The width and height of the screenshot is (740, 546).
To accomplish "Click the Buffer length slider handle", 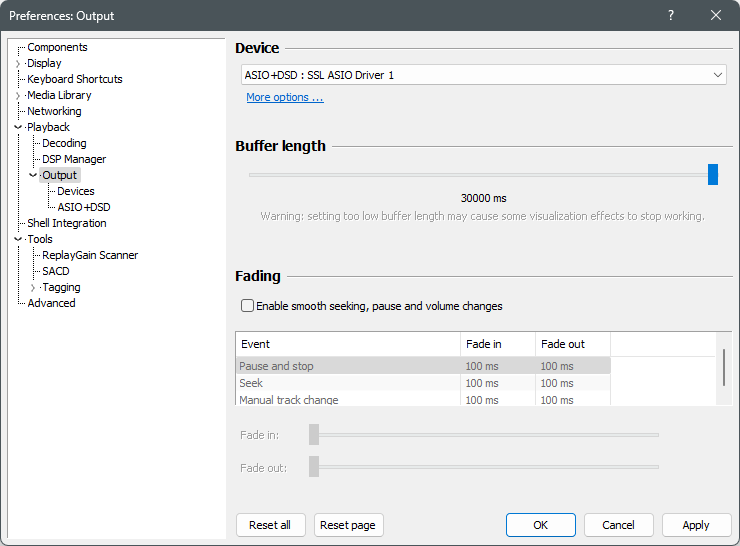I will (x=713, y=175).
